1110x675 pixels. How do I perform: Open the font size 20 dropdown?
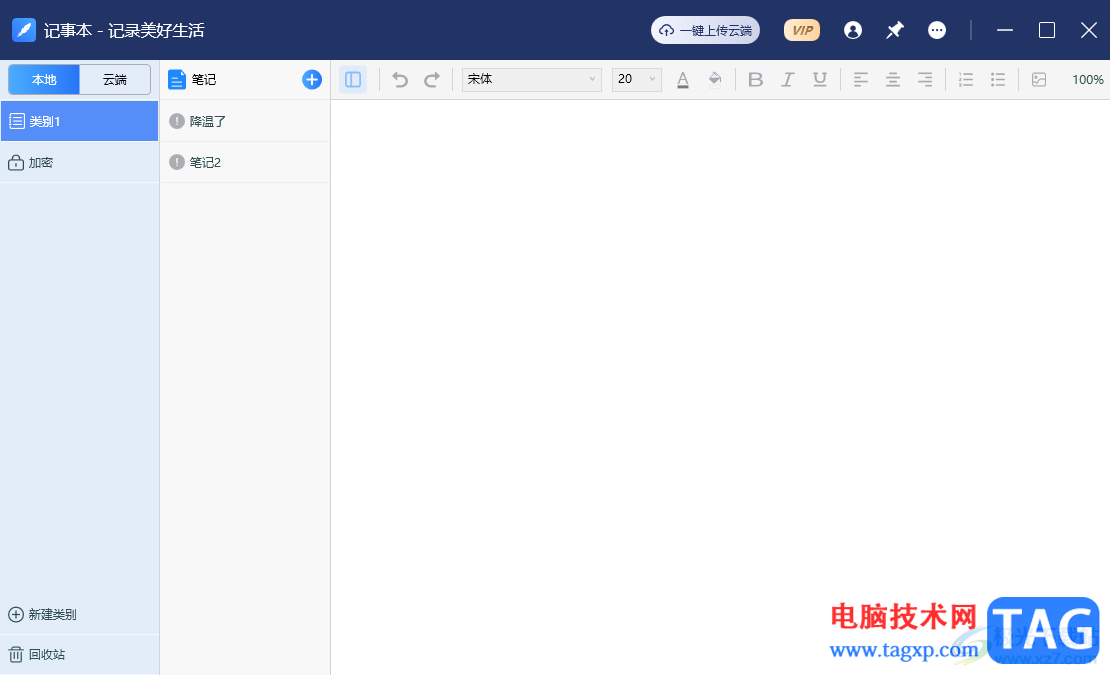pyautogui.click(x=636, y=79)
